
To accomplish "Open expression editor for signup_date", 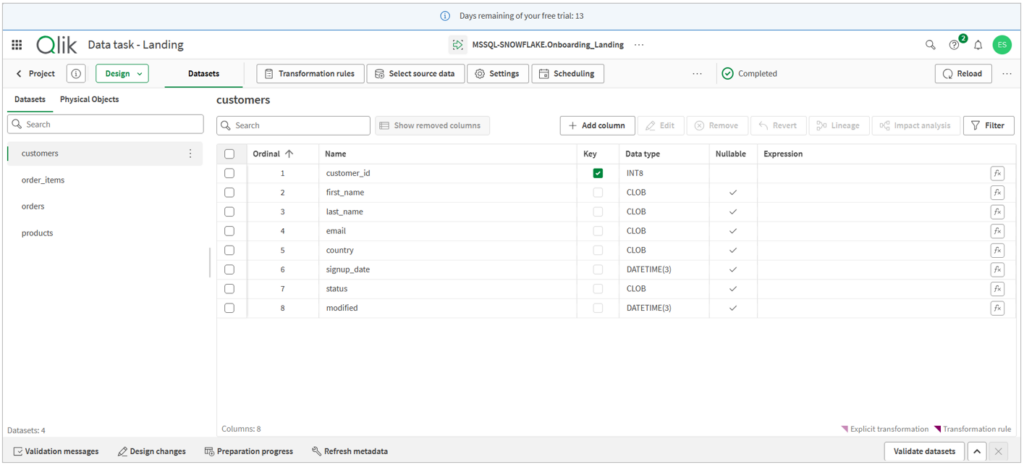I will click(997, 270).
